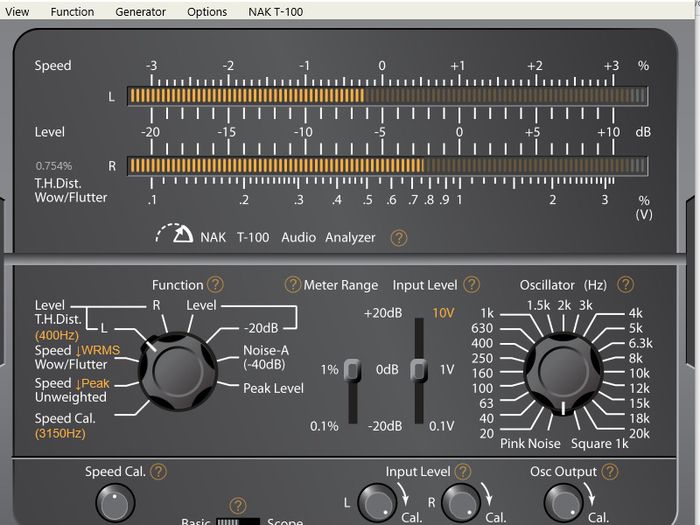Set Meter Range to +20dB
The width and height of the screenshot is (700, 525).
tap(383, 313)
